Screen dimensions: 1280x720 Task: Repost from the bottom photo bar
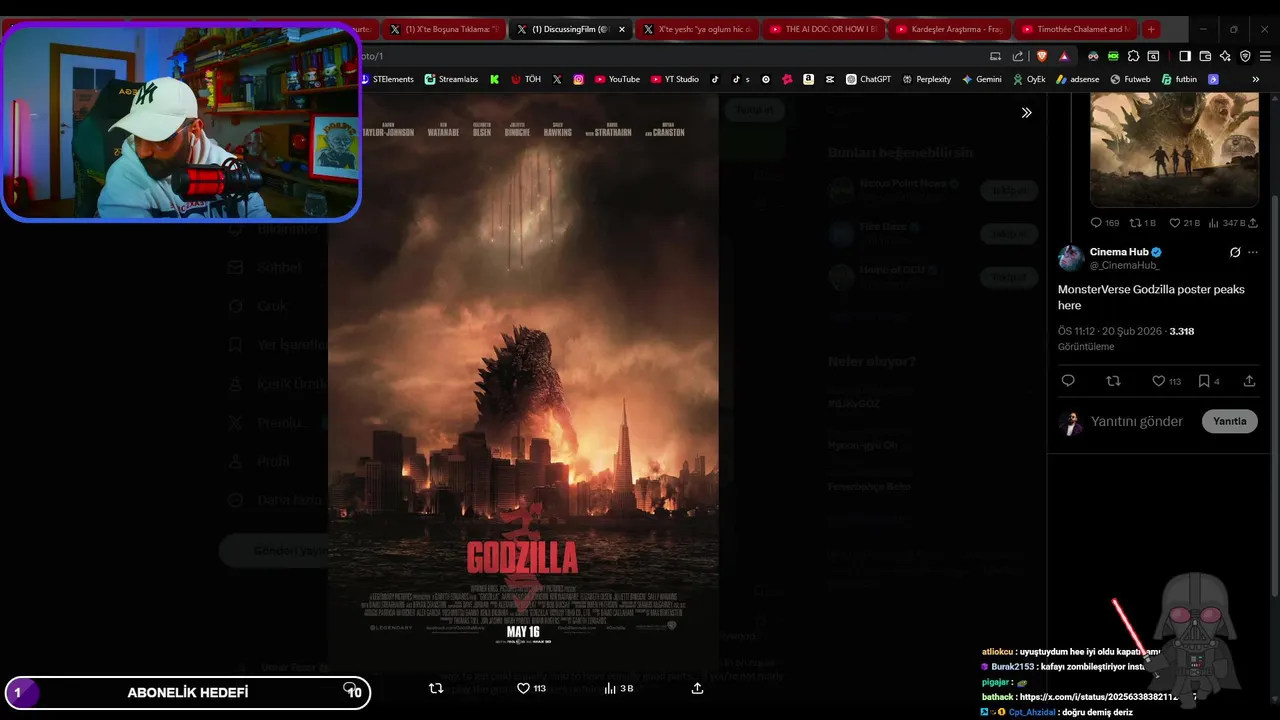coord(436,688)
